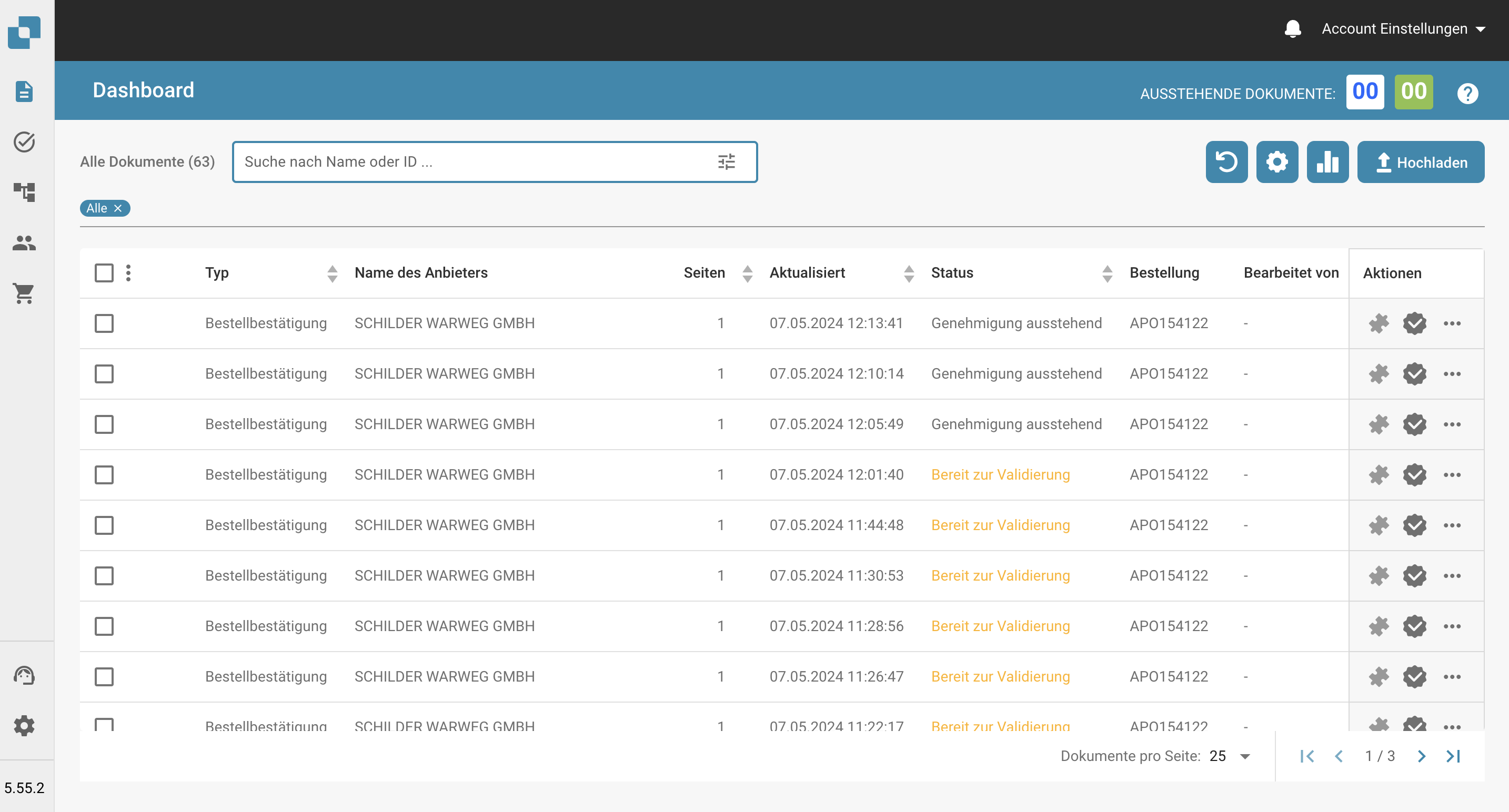Open the workflow hierarchy icon in the sidebar
This screenshot has width=1509, height=812.
[24, 192]
